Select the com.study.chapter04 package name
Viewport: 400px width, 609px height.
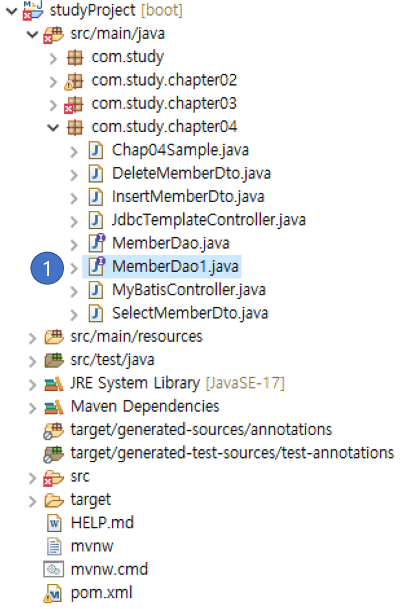pyautogui.click(x=164, y=127)
